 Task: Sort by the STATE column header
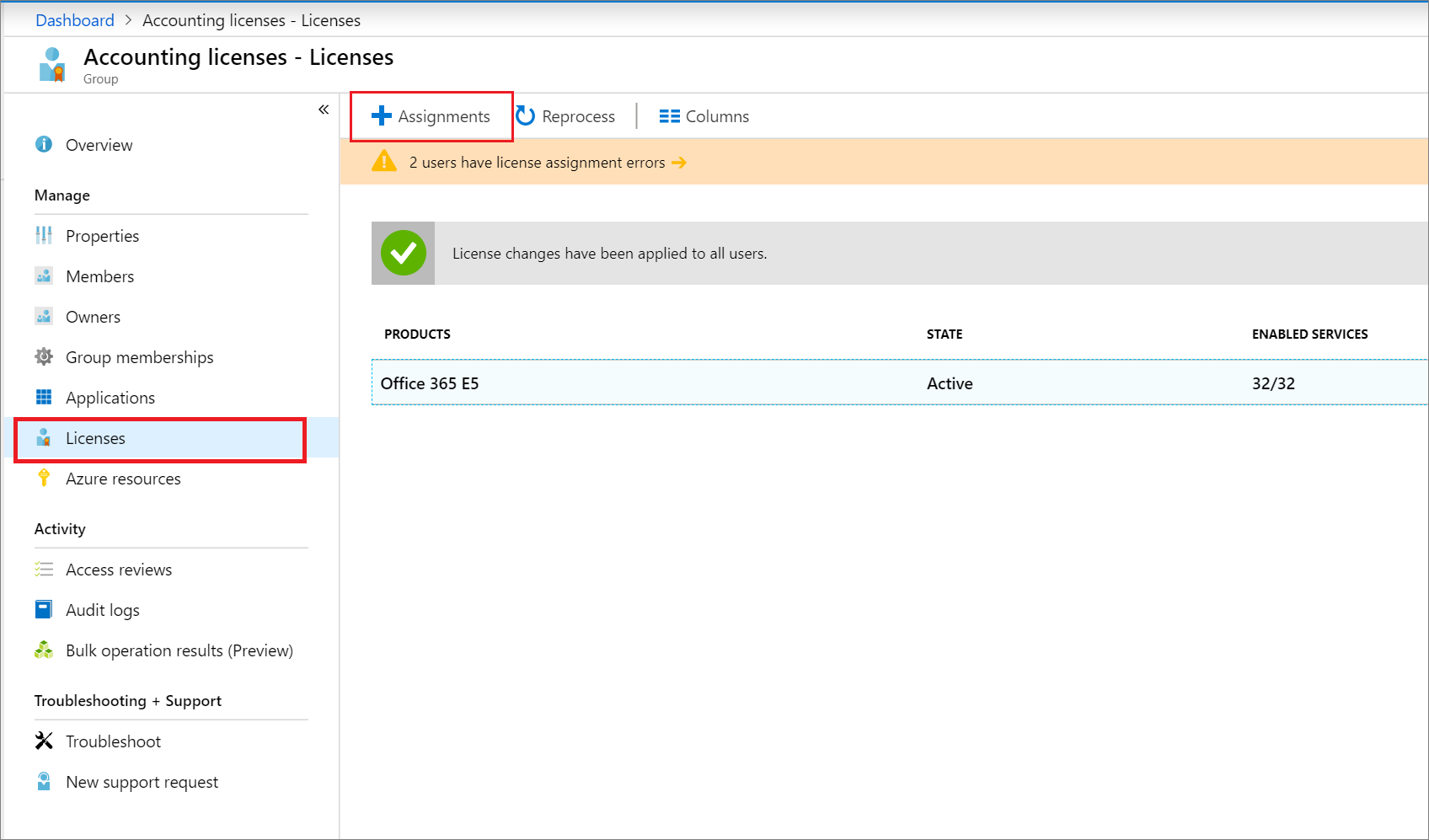coord(945,334)
